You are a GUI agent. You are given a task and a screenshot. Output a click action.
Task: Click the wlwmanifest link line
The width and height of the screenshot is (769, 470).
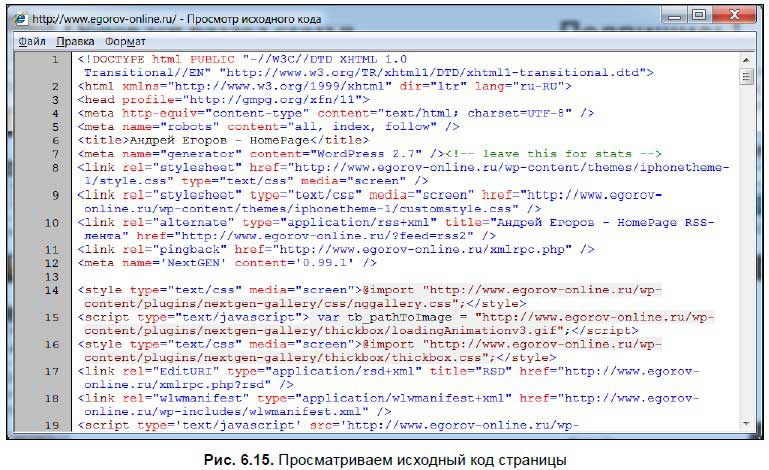388,405
